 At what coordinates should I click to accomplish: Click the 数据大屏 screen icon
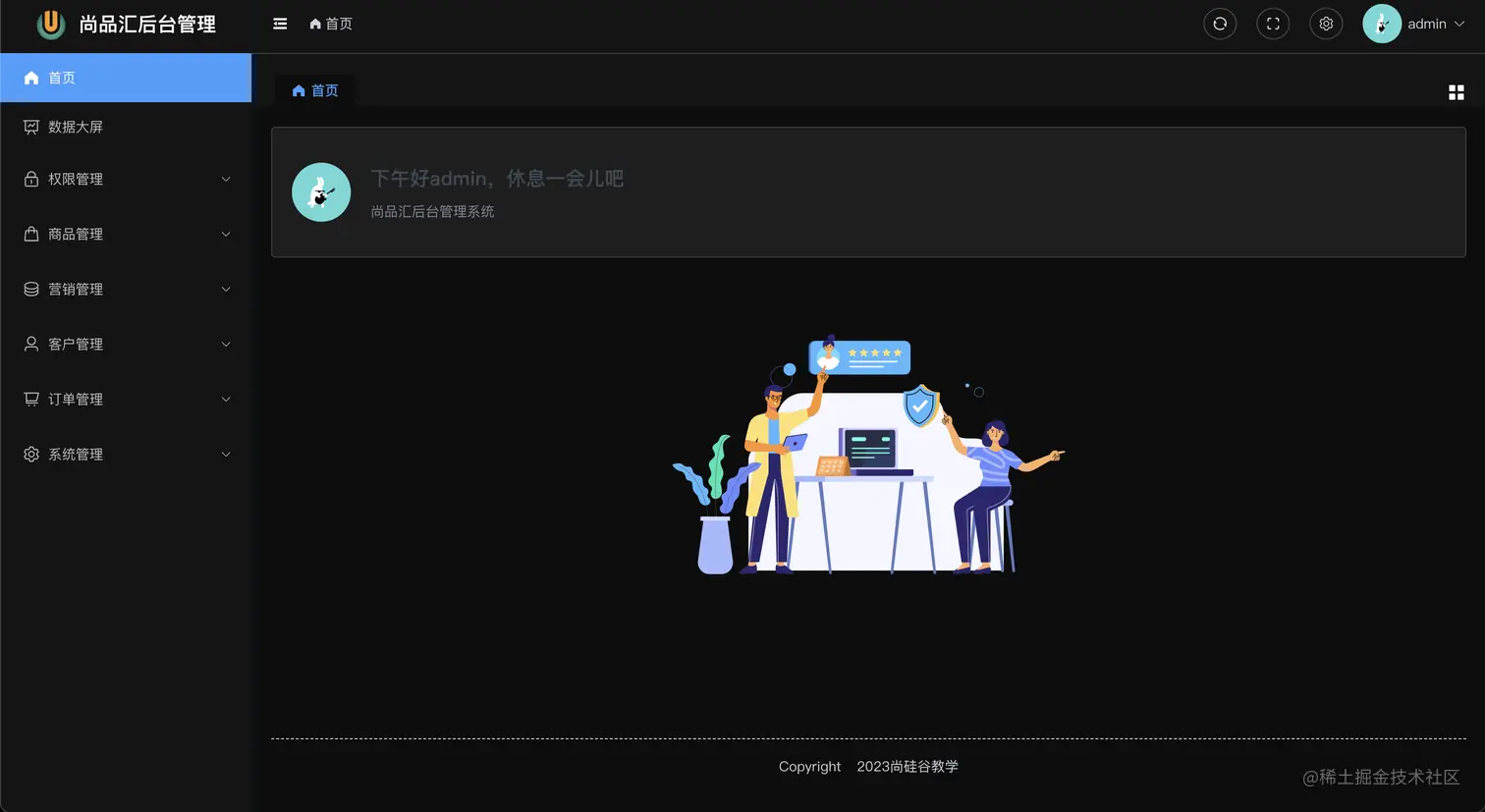point(31,127)
